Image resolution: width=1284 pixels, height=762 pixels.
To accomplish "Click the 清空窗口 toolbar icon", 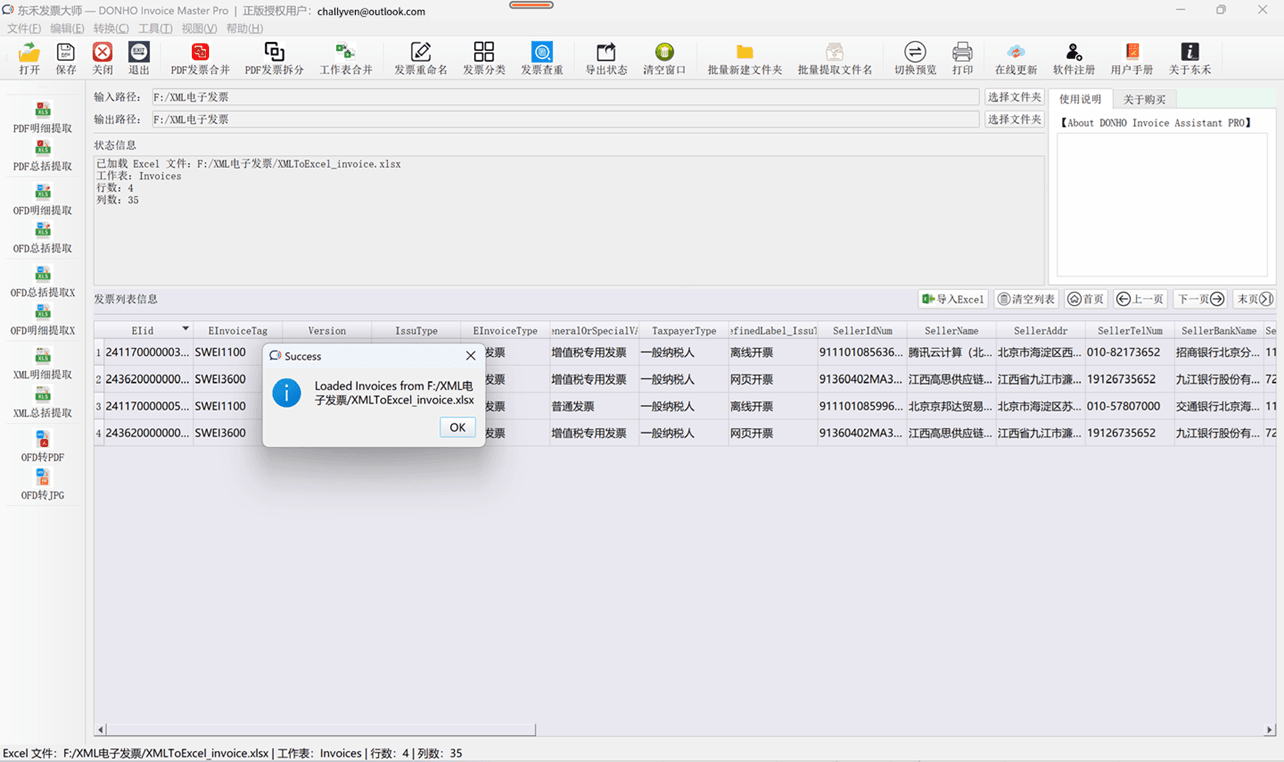I will coord(664,58).
